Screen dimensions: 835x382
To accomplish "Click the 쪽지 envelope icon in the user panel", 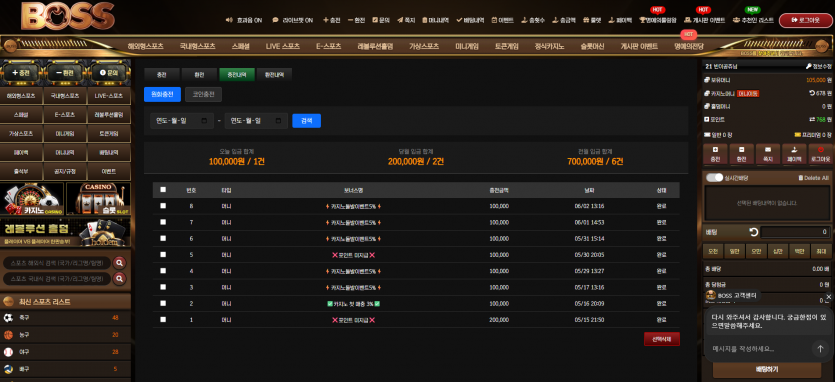I will (x=767, y=150).
